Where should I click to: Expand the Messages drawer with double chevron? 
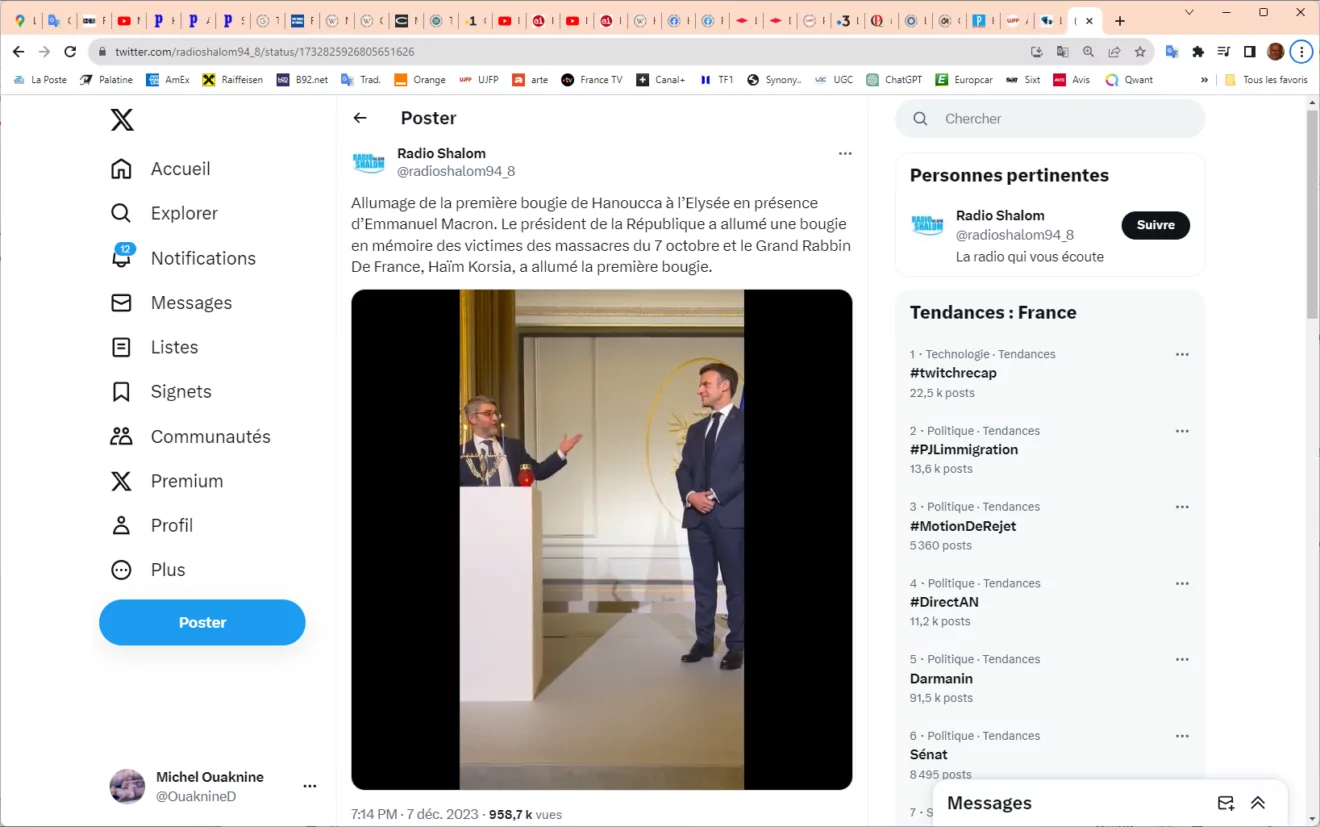pyautogui.click(x=1258, y=803)
